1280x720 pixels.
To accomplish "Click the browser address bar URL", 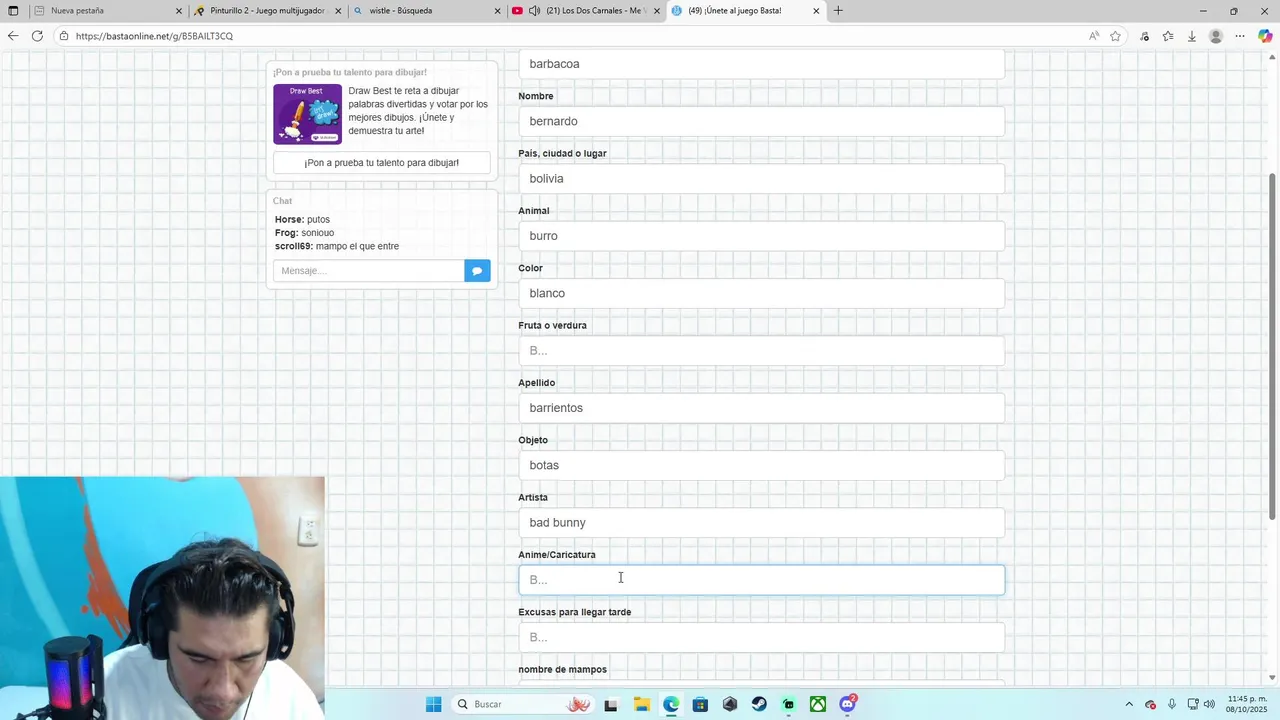I will 154,36.
